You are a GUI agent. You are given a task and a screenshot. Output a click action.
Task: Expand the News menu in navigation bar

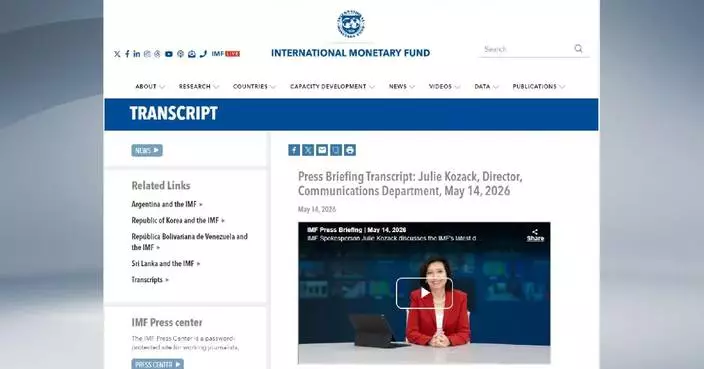pyautogui.click(x=401, y=86)
